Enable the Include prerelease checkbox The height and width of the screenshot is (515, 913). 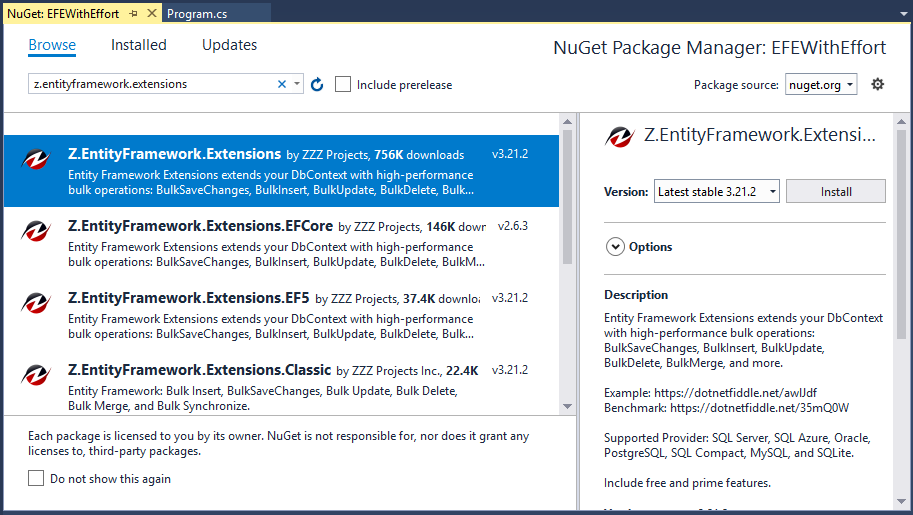point(343,84)
